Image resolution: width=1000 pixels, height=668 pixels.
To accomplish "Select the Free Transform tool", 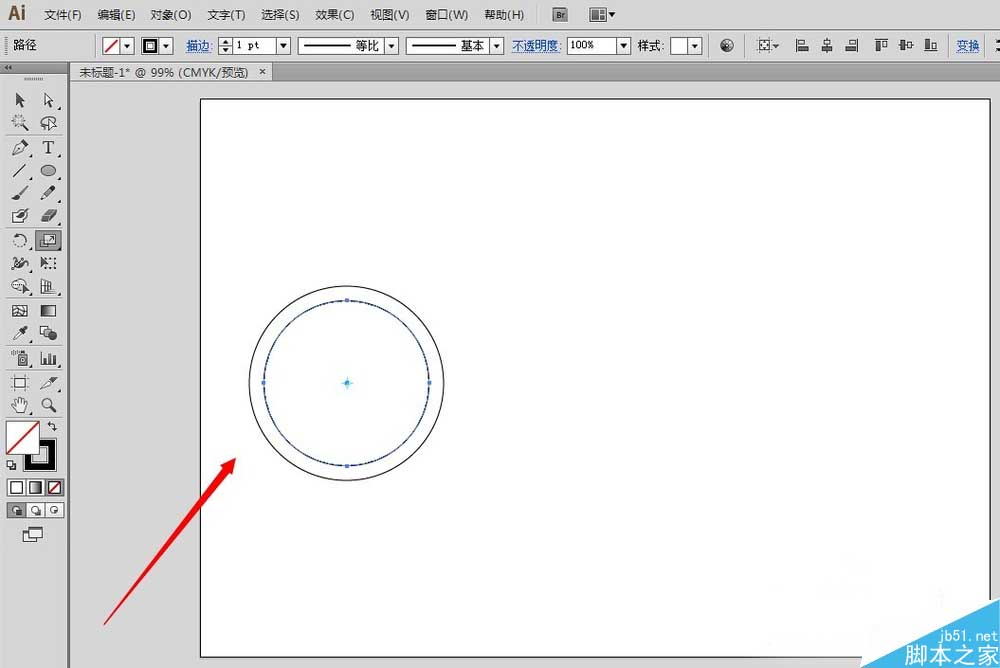I will point(48,263).
